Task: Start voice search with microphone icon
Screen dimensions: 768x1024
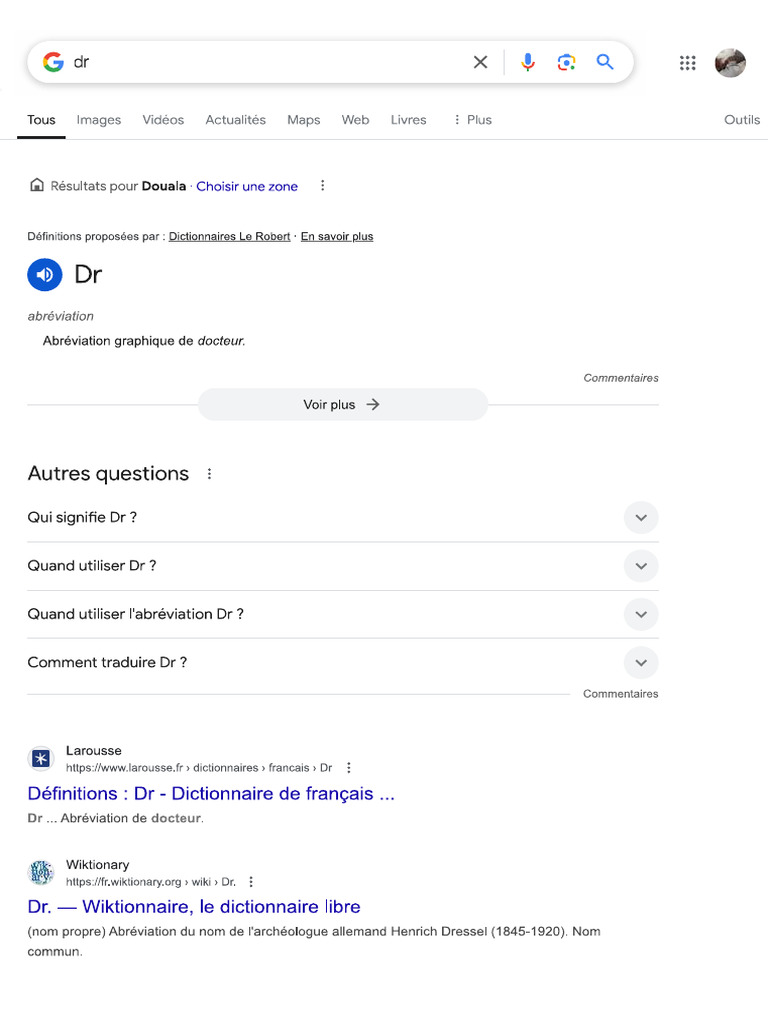Action: pos(528,62)
